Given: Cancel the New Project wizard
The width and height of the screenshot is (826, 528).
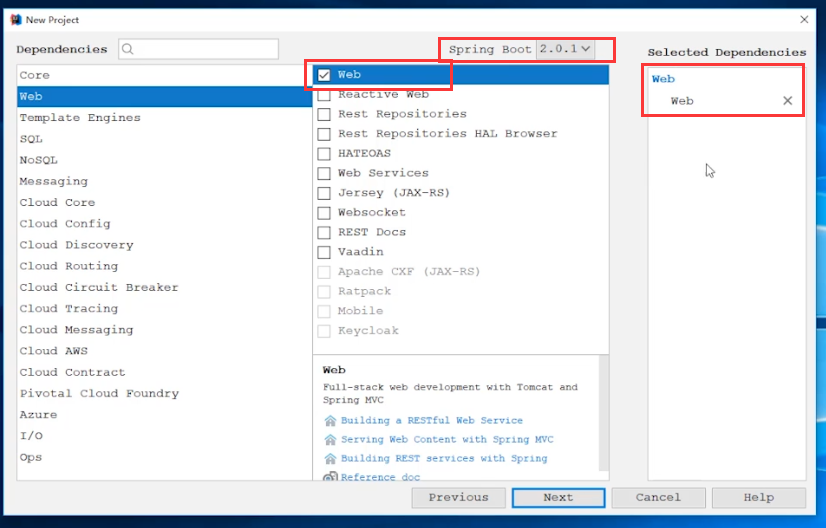Looking at the screenshot, I should point(658,497).
